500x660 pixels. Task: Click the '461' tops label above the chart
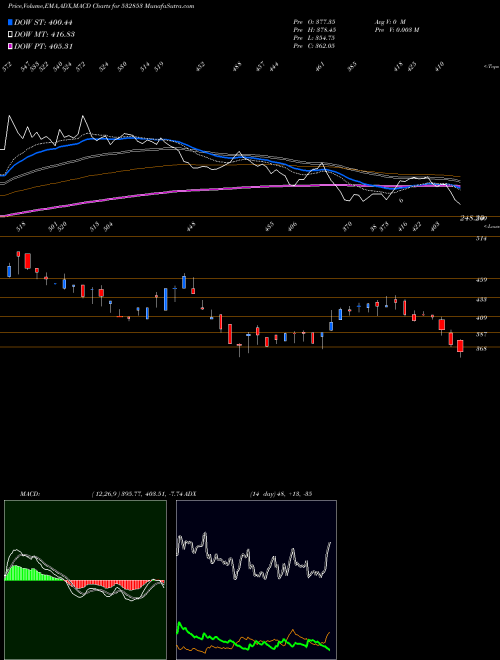pos(320,67)
